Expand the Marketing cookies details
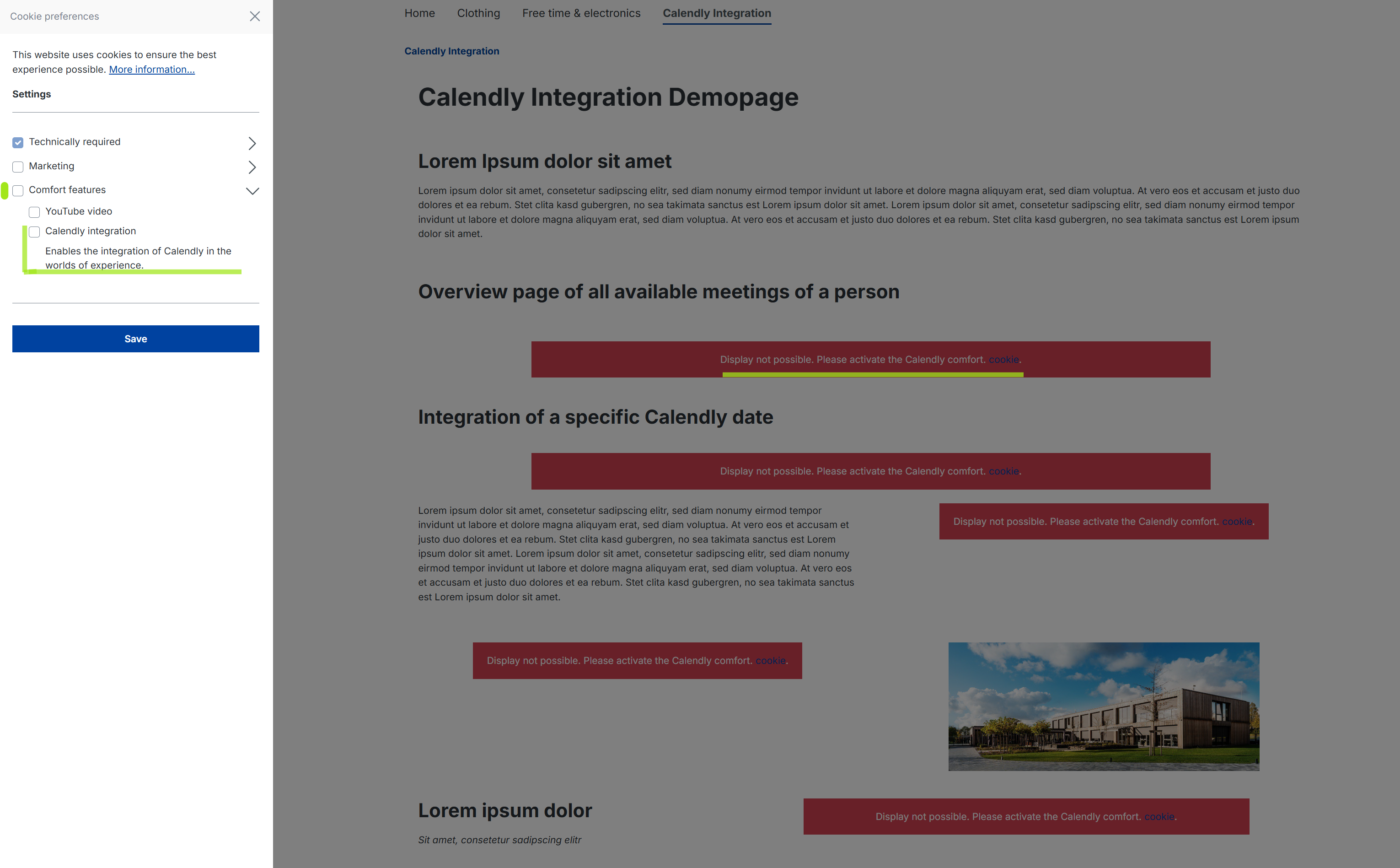The height and width of the screenshot is (868, 1400). tap(252, 166)
